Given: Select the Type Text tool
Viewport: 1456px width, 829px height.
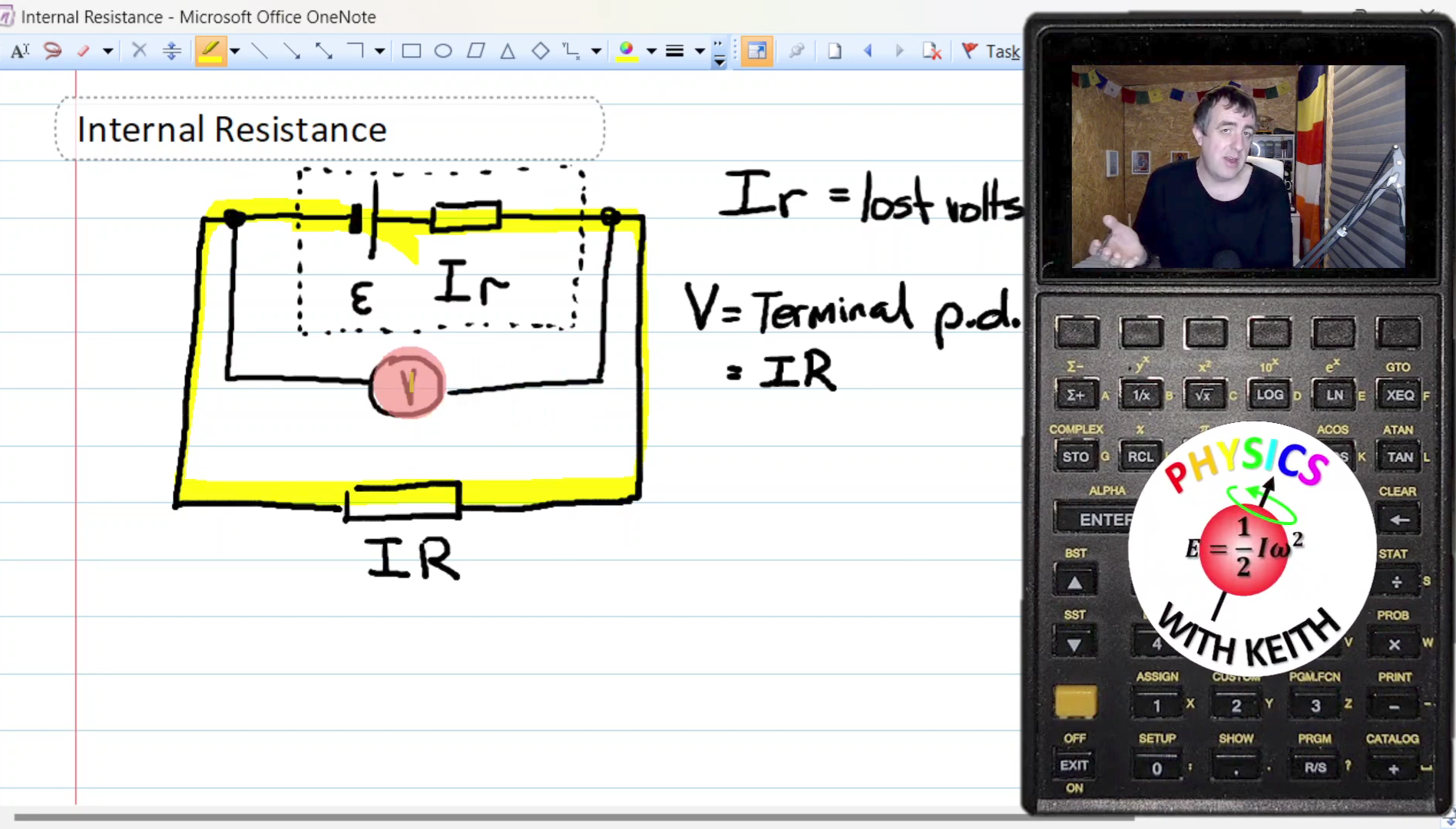Looking at the screenshot, I should [x=19, y=51].
